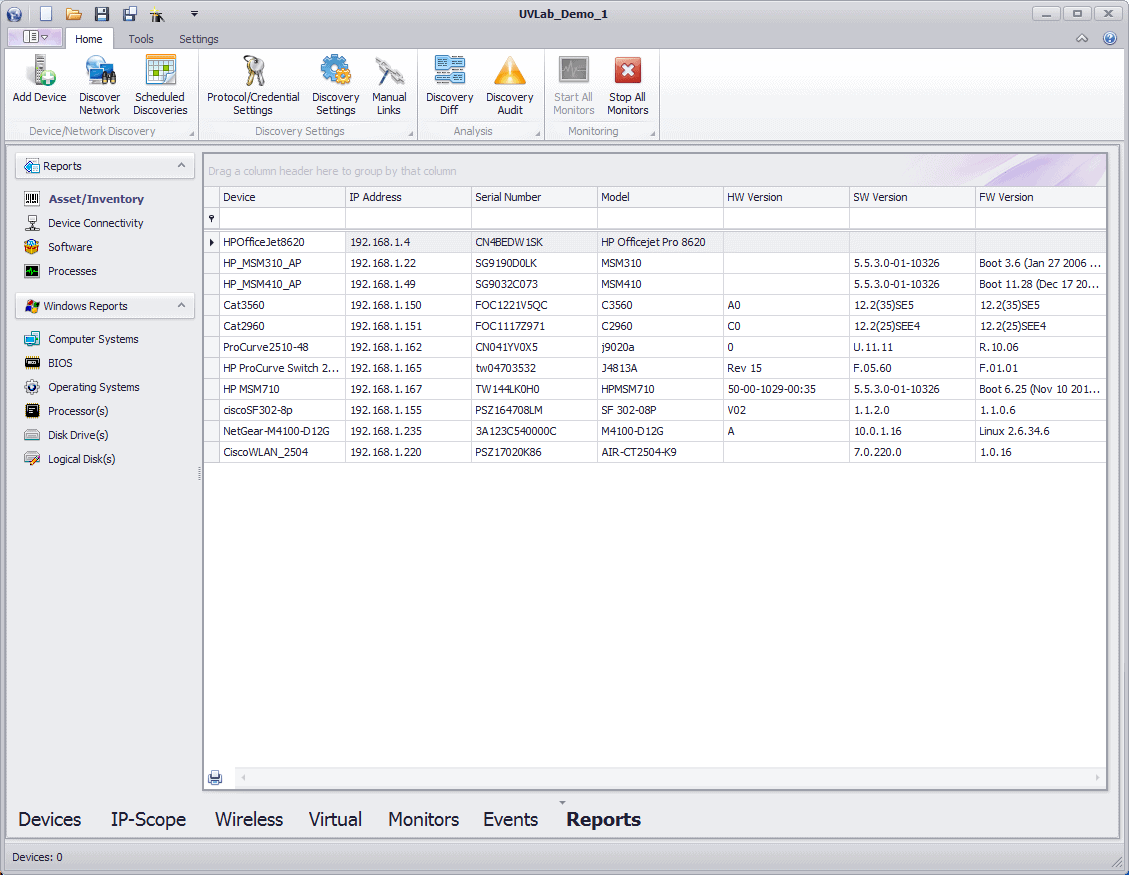Select the Device Connectivity report

click(96, 223)
